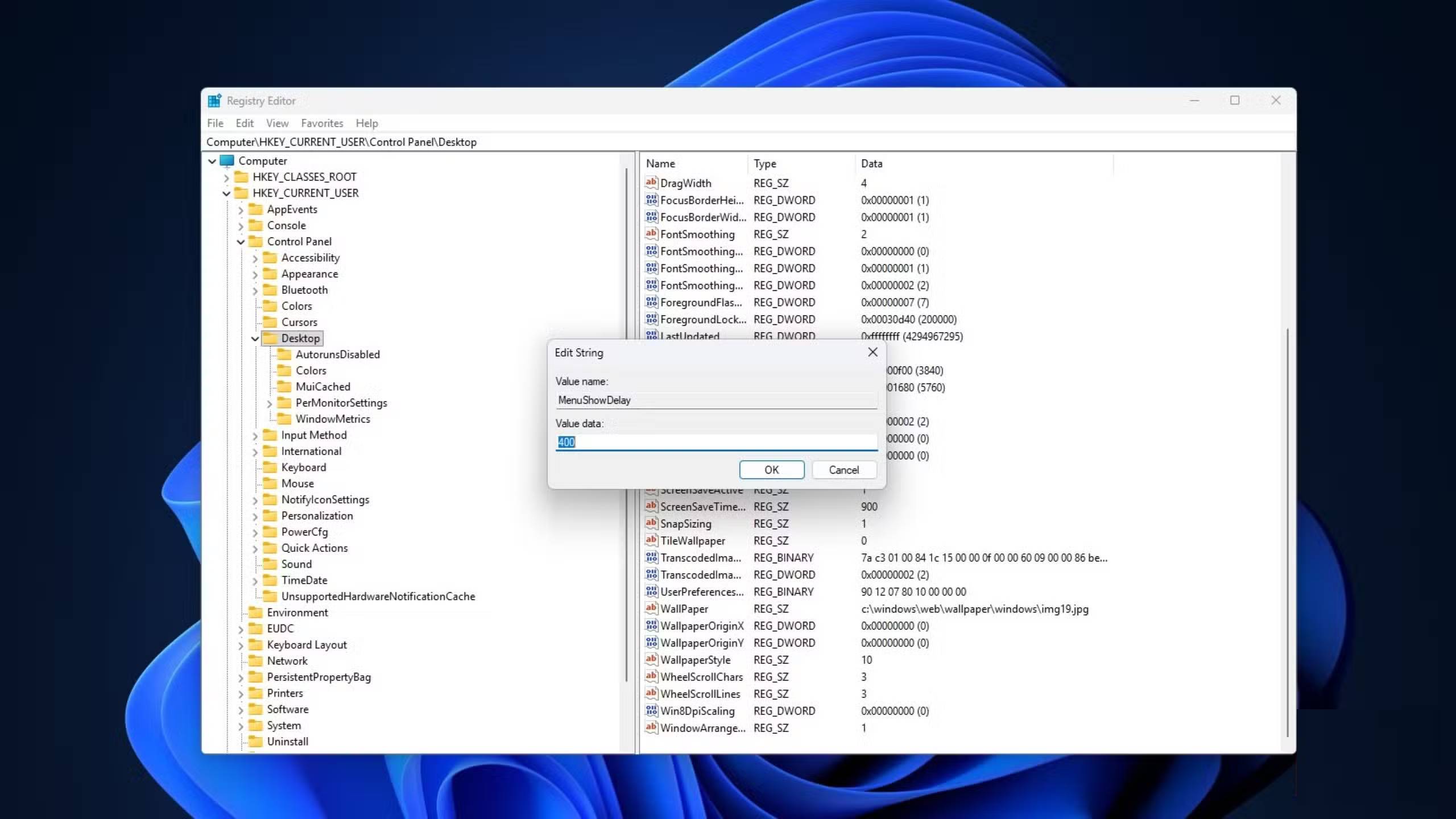Click the TranscodedIma REG_BINARY icon

coord(651,557)
